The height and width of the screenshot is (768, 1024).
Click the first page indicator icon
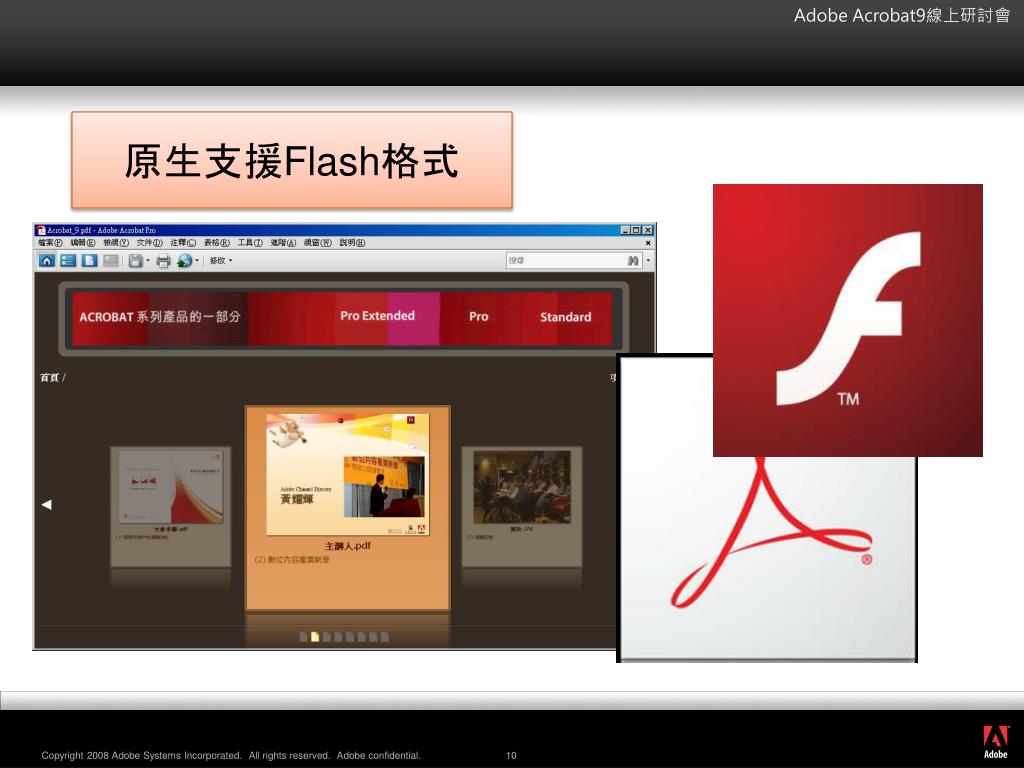click(x=303, y=637)
